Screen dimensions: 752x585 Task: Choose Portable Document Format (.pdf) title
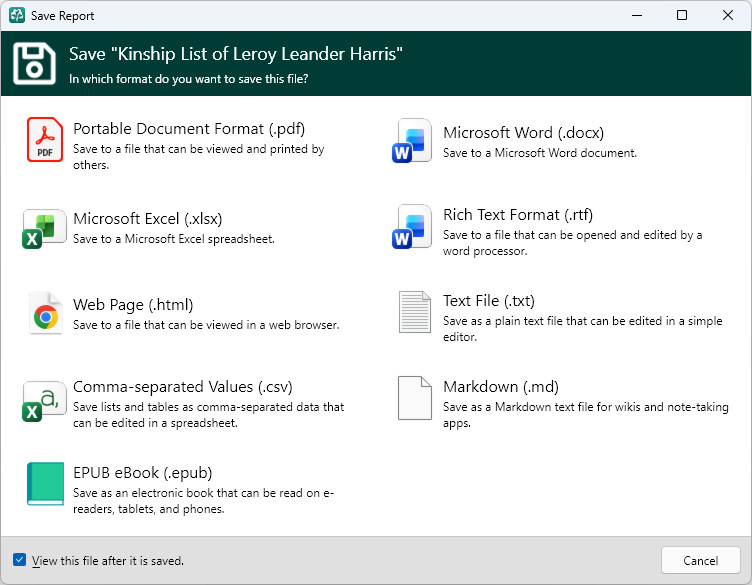[x=189, y=129]
